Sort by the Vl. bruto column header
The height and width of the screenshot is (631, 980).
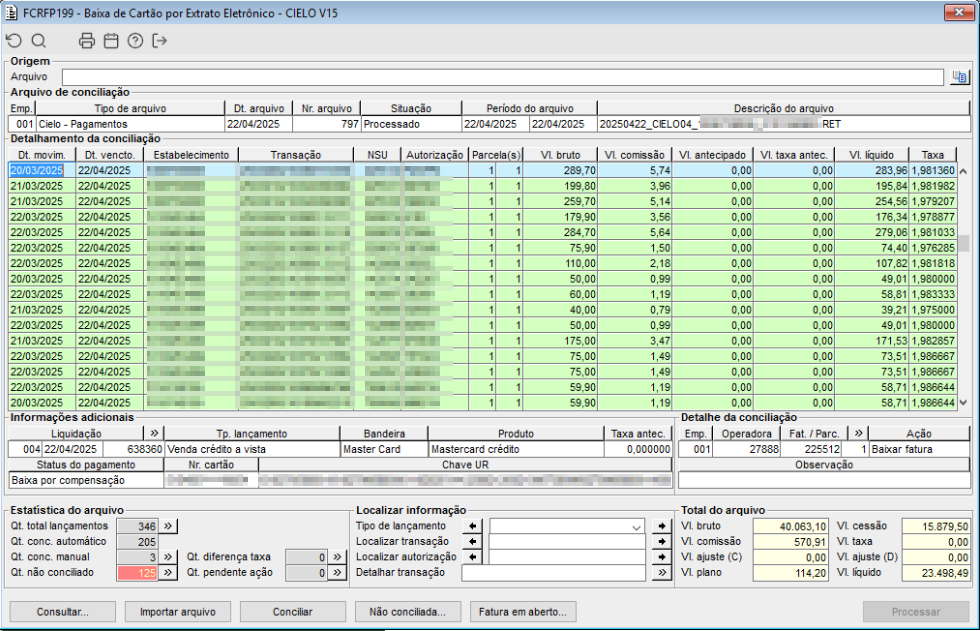(560, 155)
